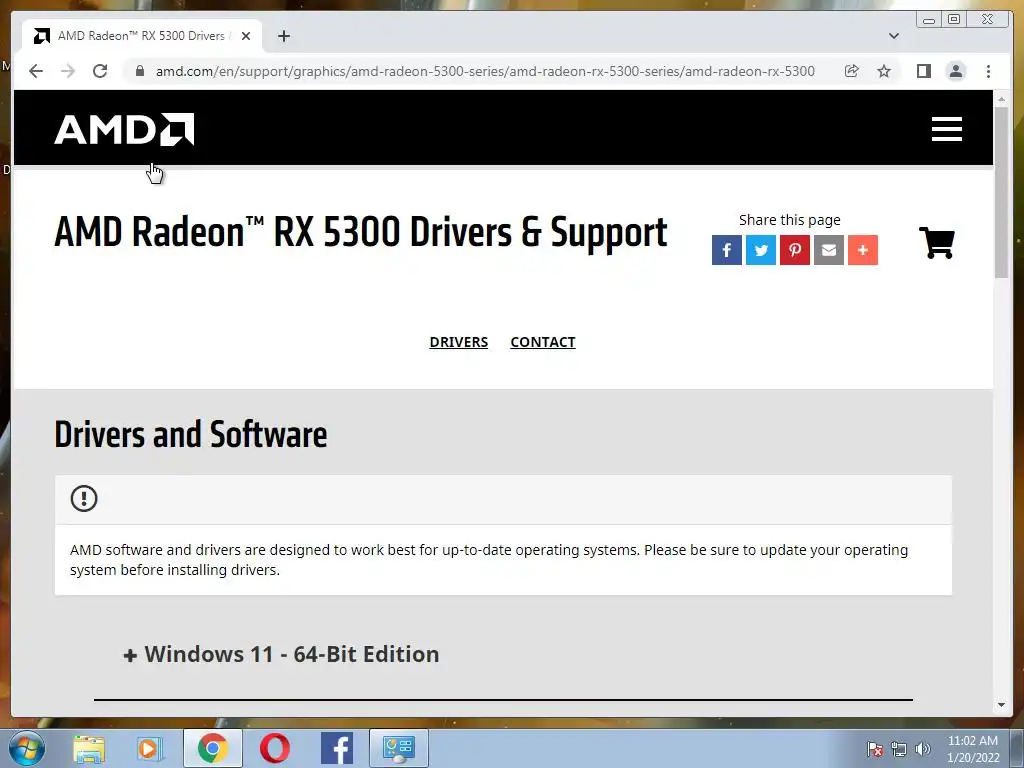
Task: Go forward in browser history
Action: (x=68, y=71)
